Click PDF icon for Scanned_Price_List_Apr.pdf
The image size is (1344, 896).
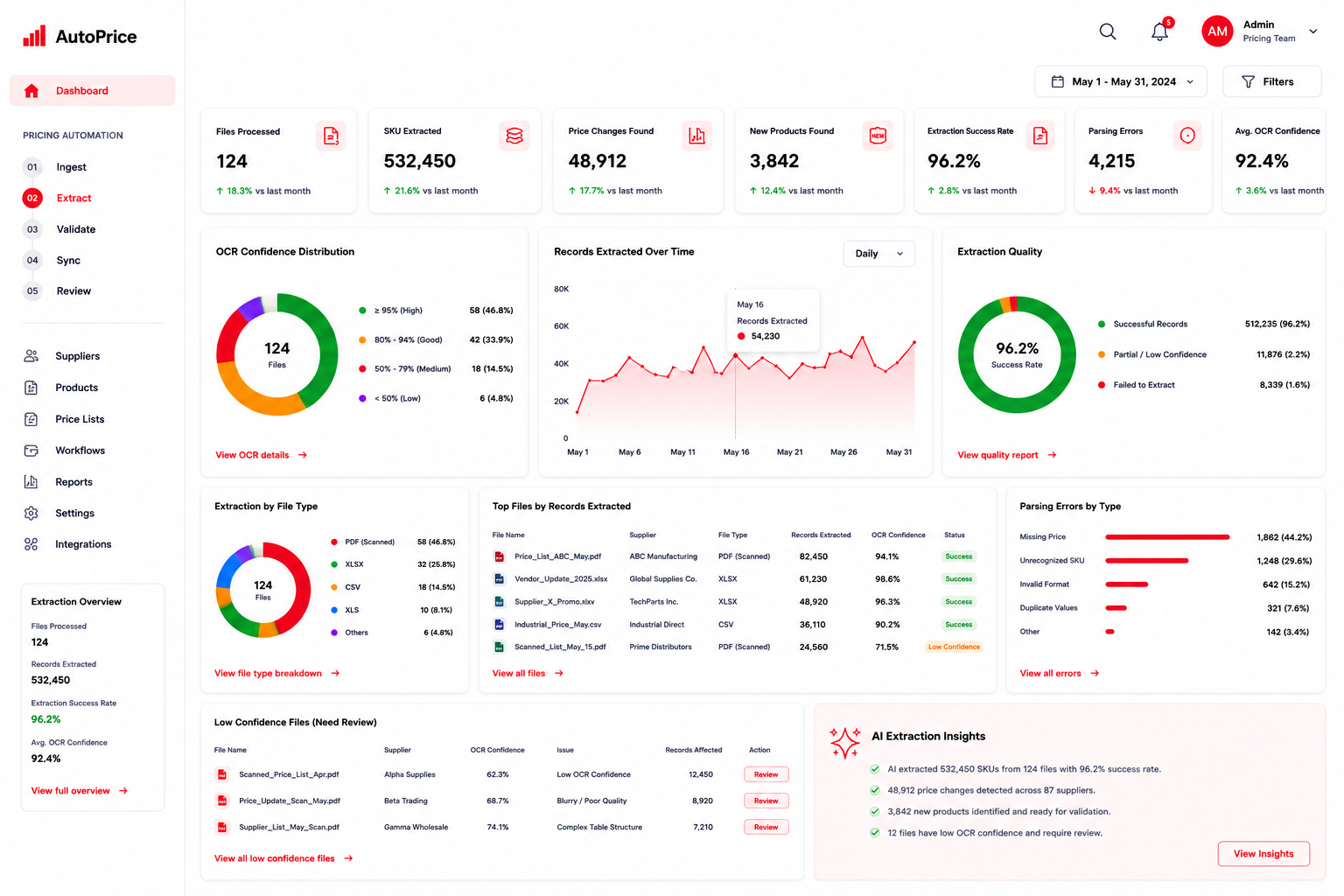coord(222,774)
